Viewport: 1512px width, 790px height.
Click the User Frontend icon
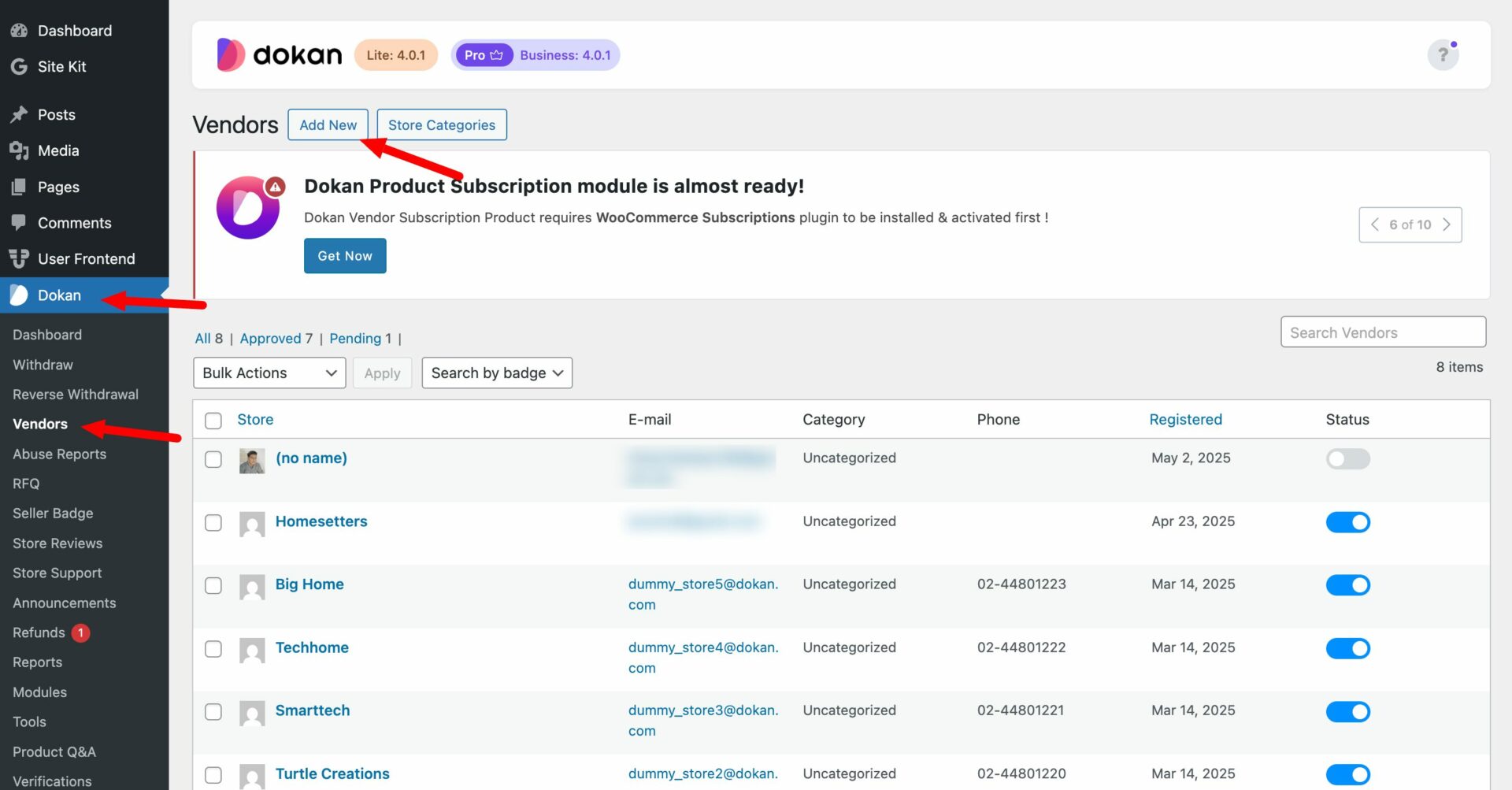(19, 258)
